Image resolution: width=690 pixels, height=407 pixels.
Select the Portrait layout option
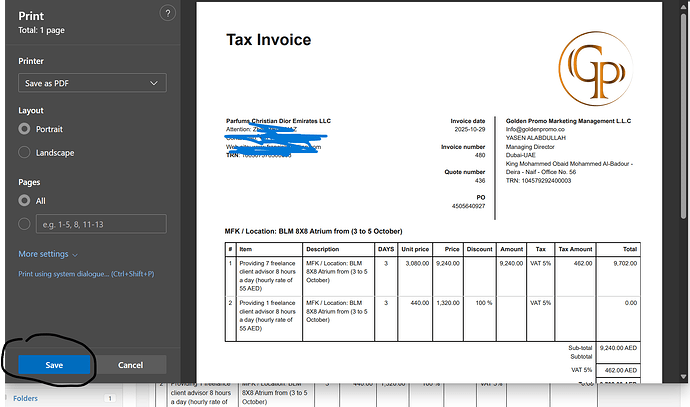(x=24, y=129)
